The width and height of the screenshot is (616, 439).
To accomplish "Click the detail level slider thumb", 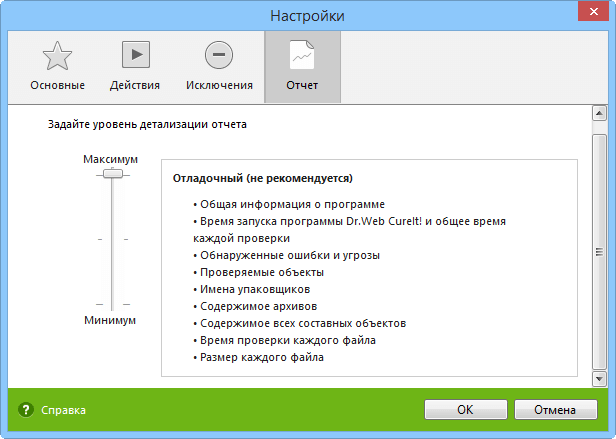I will click(x=113, y=173).
